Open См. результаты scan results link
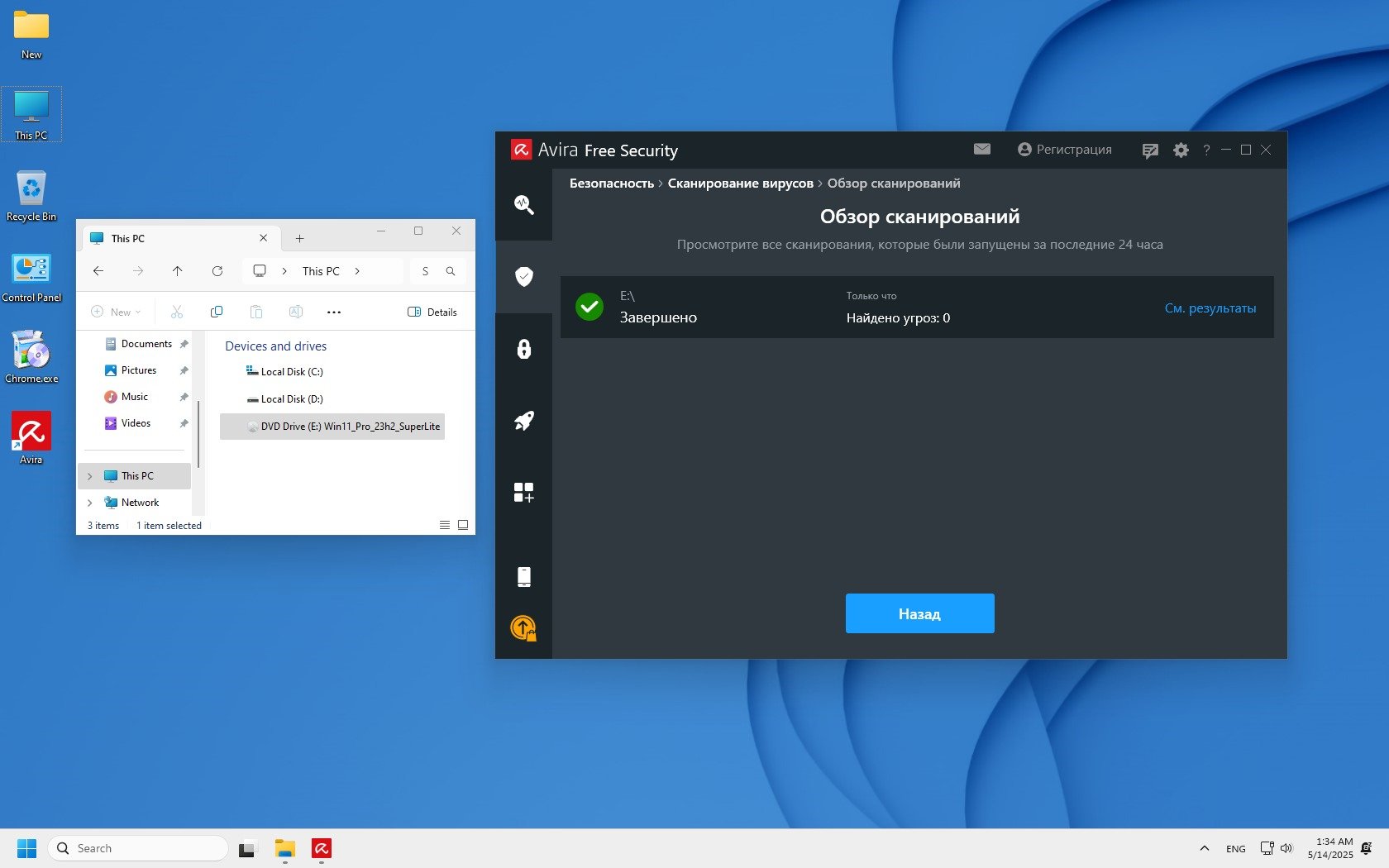Image resolution: width=1389 pixels, height=868 pixels. (x=1210, y=308)
